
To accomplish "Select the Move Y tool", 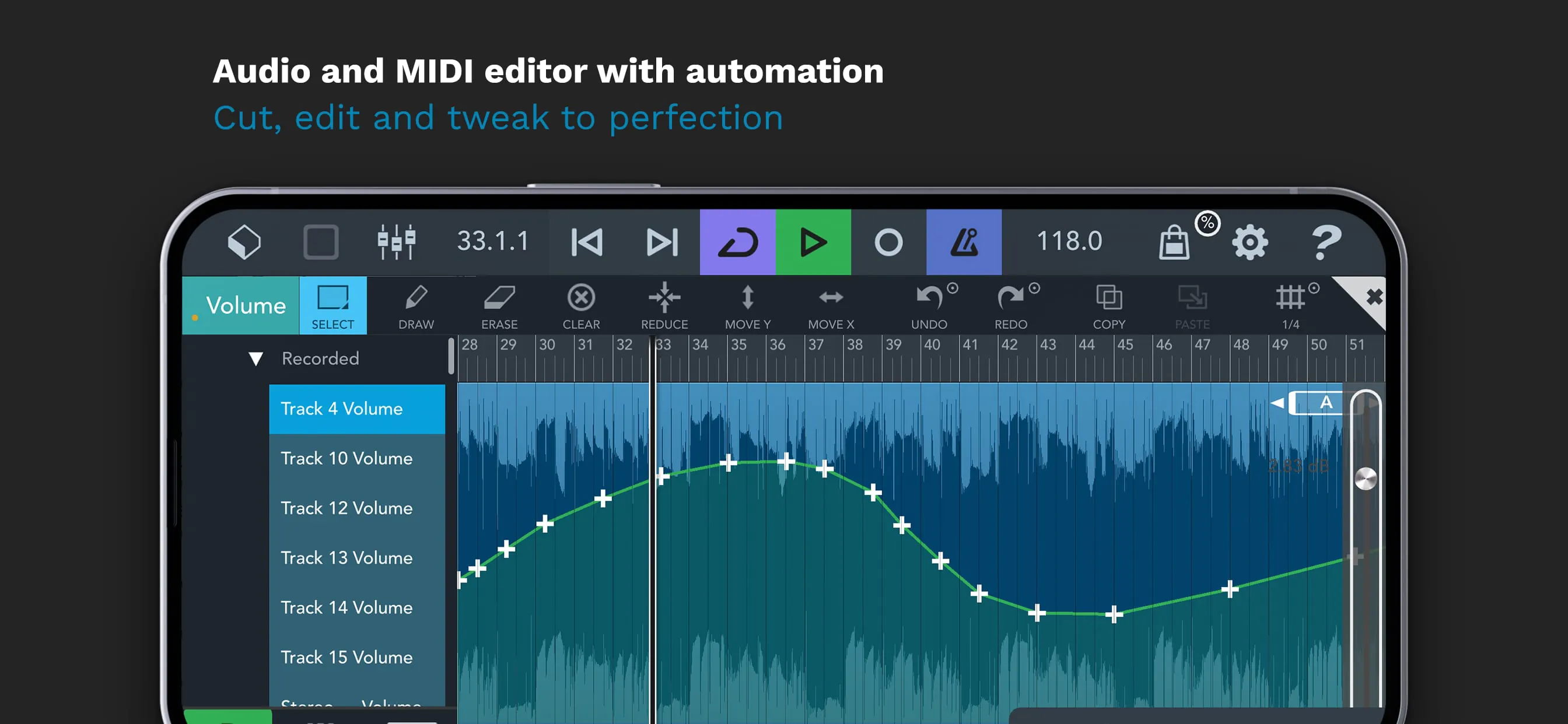I will [747, 305].
